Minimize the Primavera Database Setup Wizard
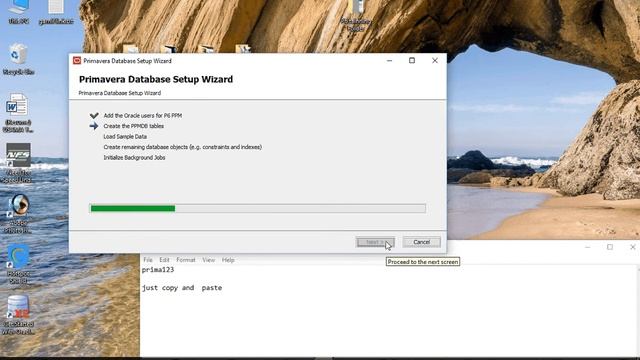This screenshot has width=640, height=360. pyautogui.click(x=389, y=60)
